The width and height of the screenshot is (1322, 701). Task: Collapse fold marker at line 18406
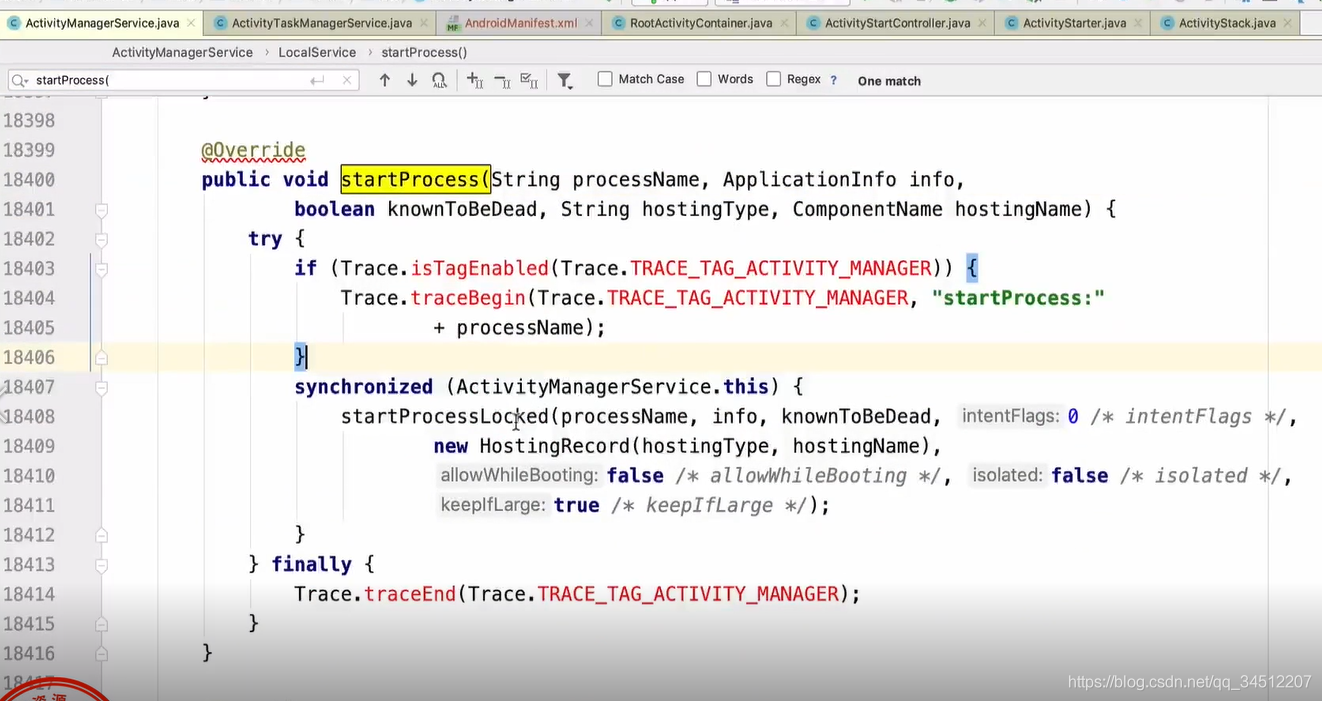click(101, 357)
